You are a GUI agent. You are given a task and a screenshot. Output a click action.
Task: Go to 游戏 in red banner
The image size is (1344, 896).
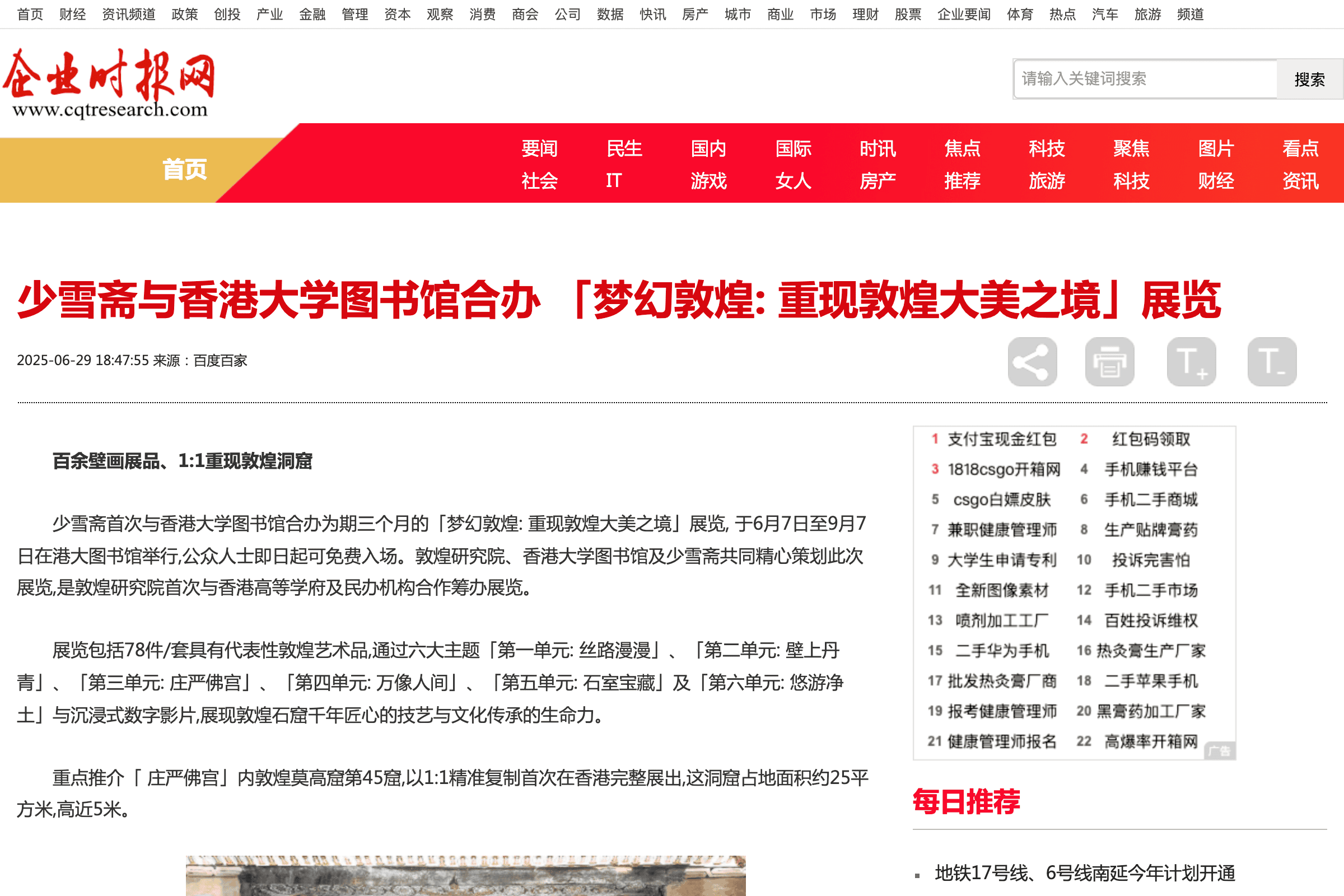[x=708, y=180]
